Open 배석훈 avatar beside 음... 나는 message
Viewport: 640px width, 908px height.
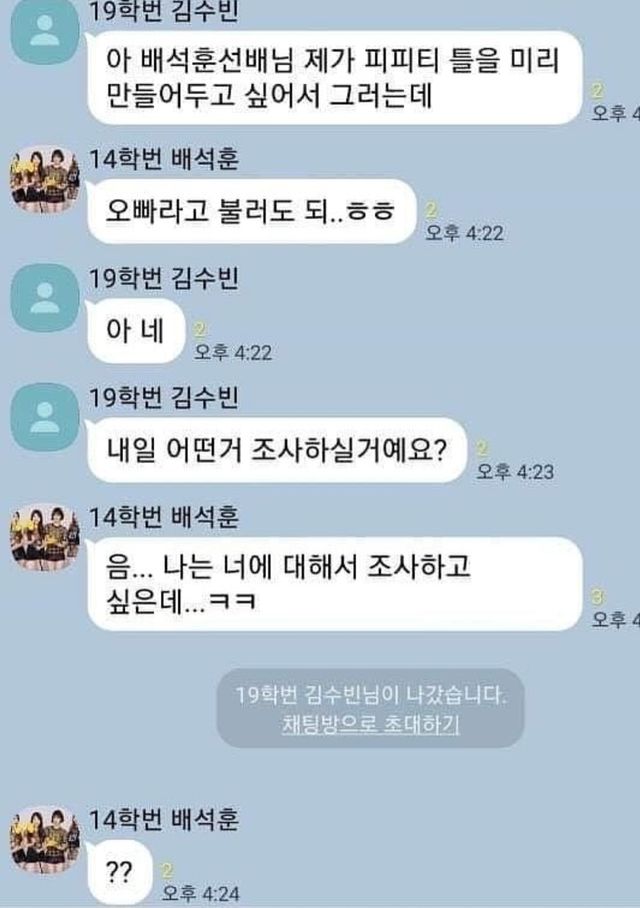tap(45, 538)
